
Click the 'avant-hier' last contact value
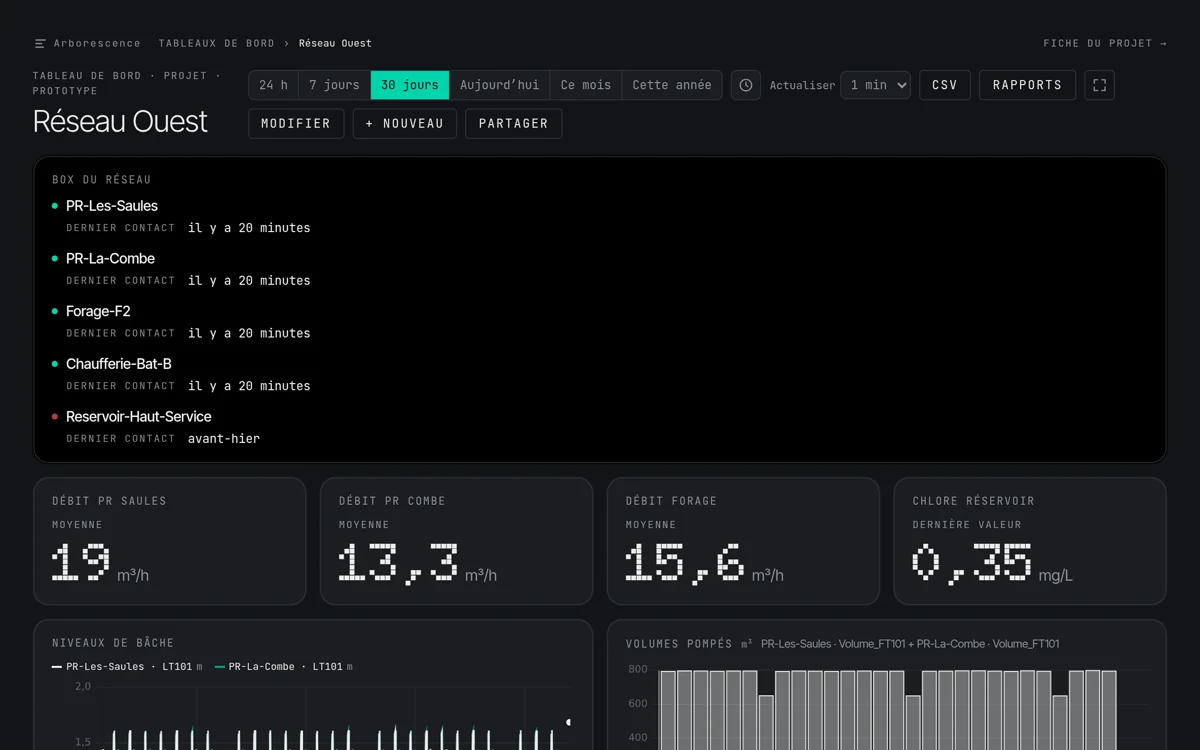[224, 439]
